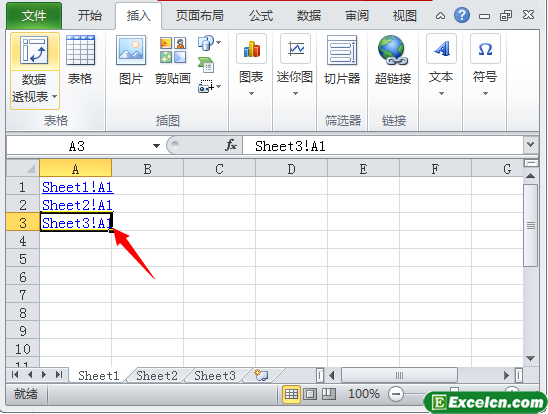Follow the Sheet1!A1 hyperlink
Image resolution: width=548 pixels, height=414 pixels.
(x=78, y=187)
